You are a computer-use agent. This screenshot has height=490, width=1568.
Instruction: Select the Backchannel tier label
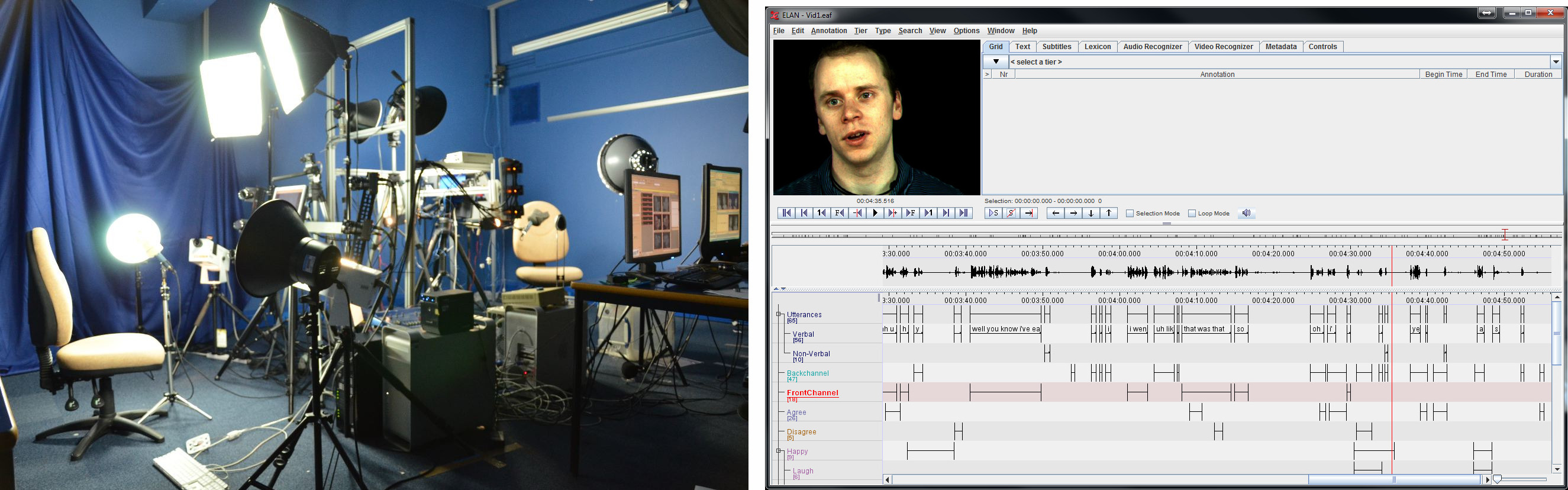click(807, 373)
